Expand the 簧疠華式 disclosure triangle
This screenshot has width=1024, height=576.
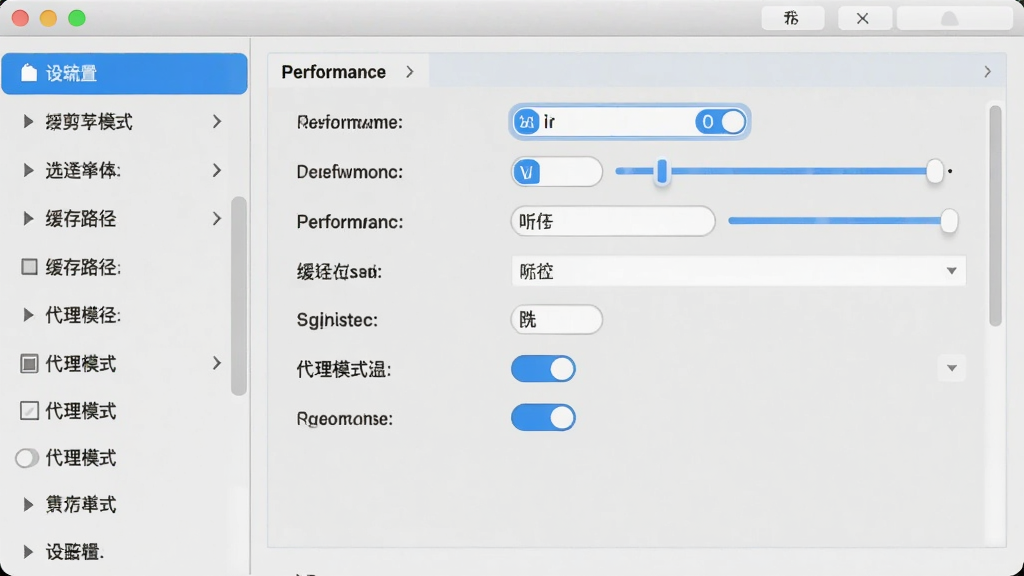(27, 504)
